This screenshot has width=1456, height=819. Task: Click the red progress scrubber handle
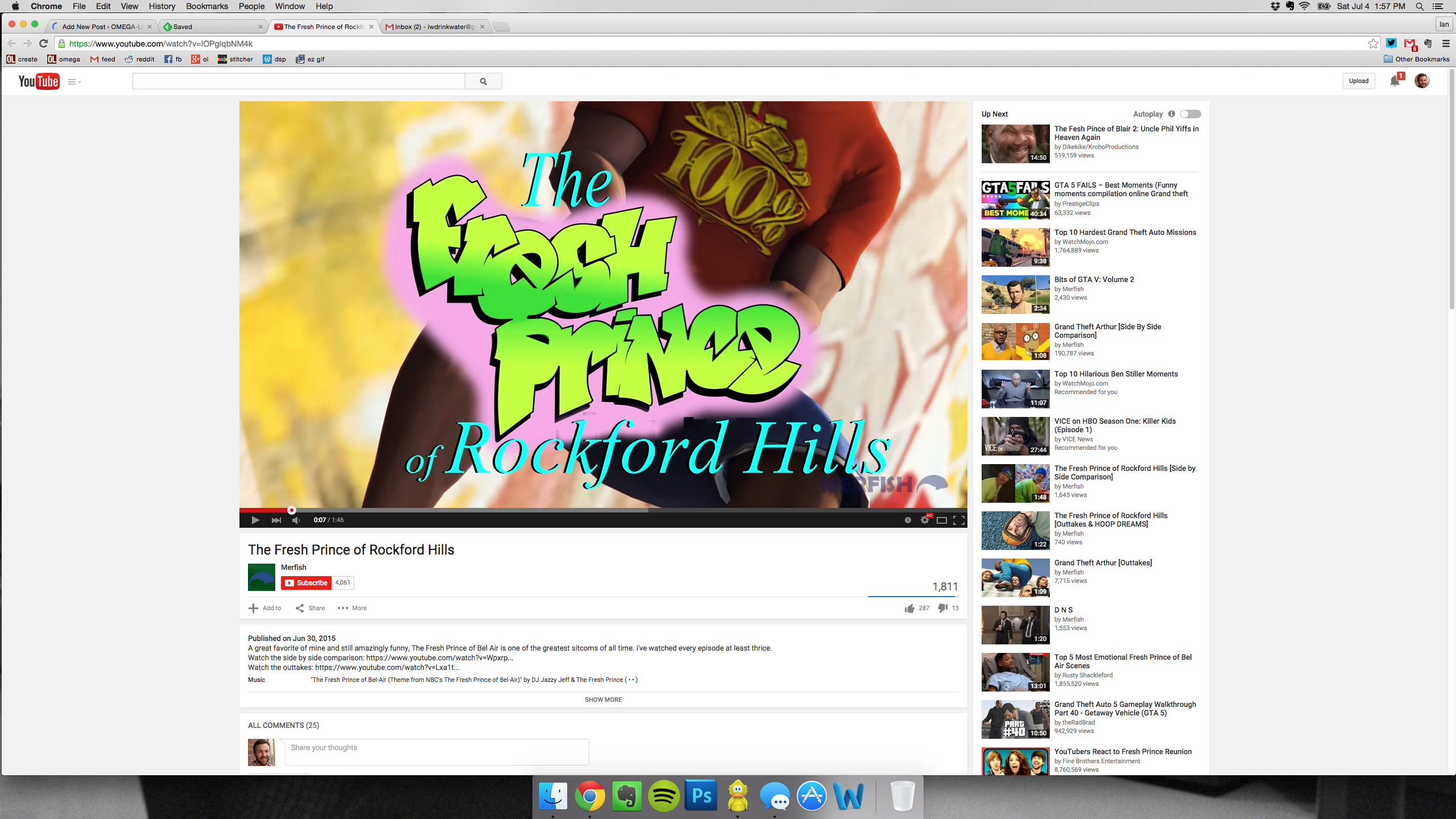(292, 510)
